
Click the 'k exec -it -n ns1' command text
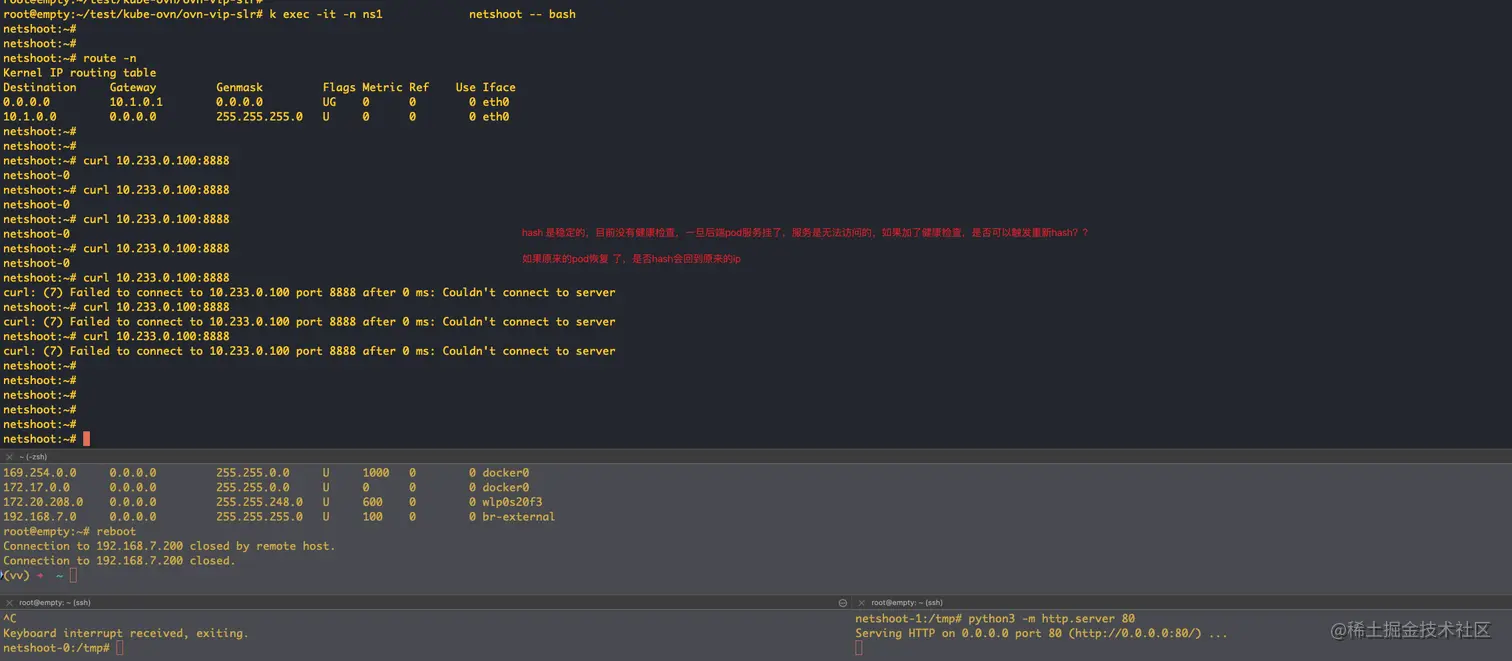pos(326,14)
